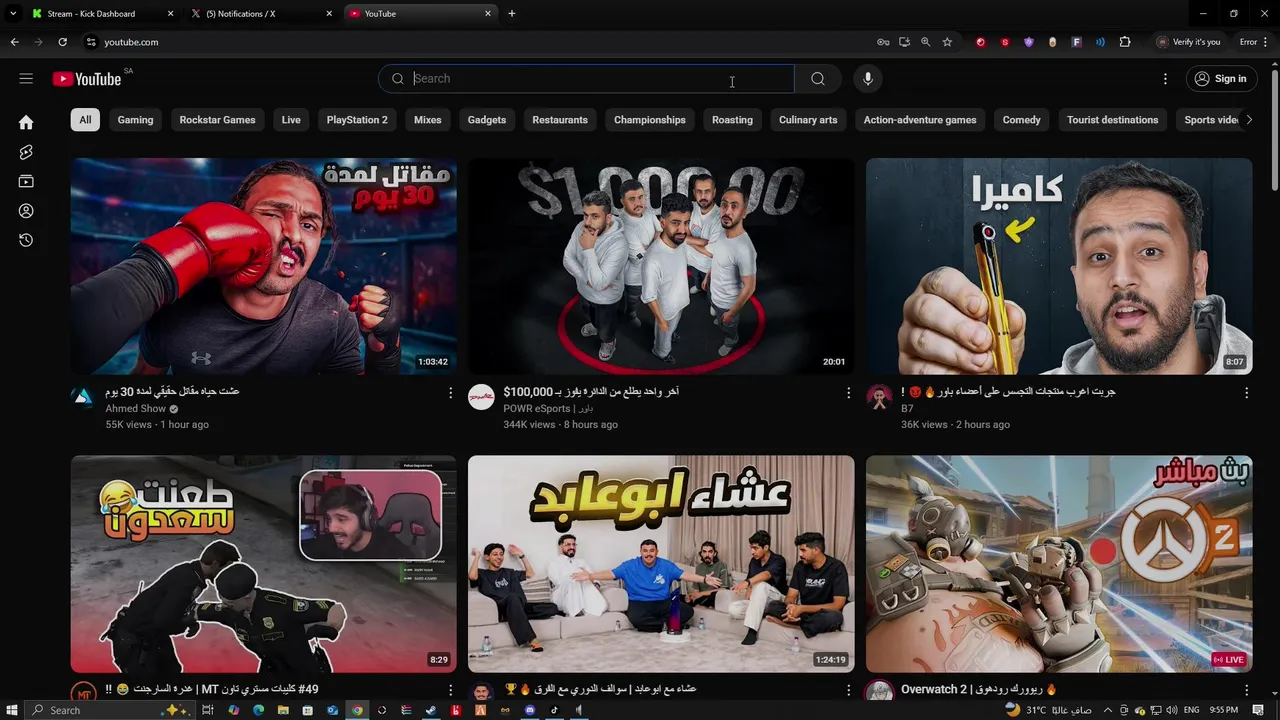Screen dimensions: 1280x720
Task: Show more category chips with right arrow
Action: pyautogui.click(x=1248, y=120)
